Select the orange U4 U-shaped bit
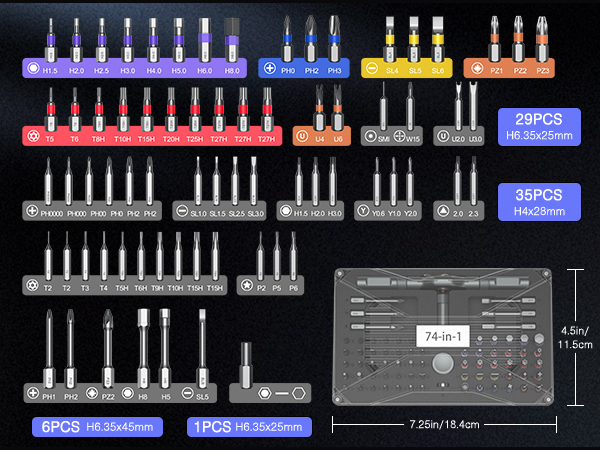The image size is (600, 450). (x=340, y=112)
